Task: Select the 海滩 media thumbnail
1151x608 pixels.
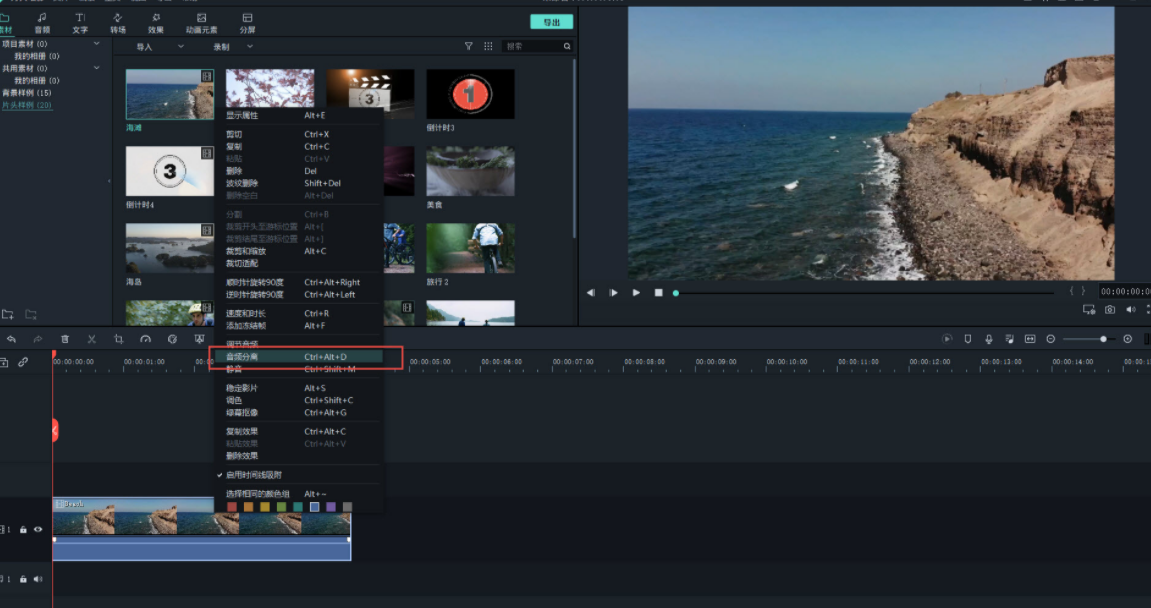Action: 170,94
